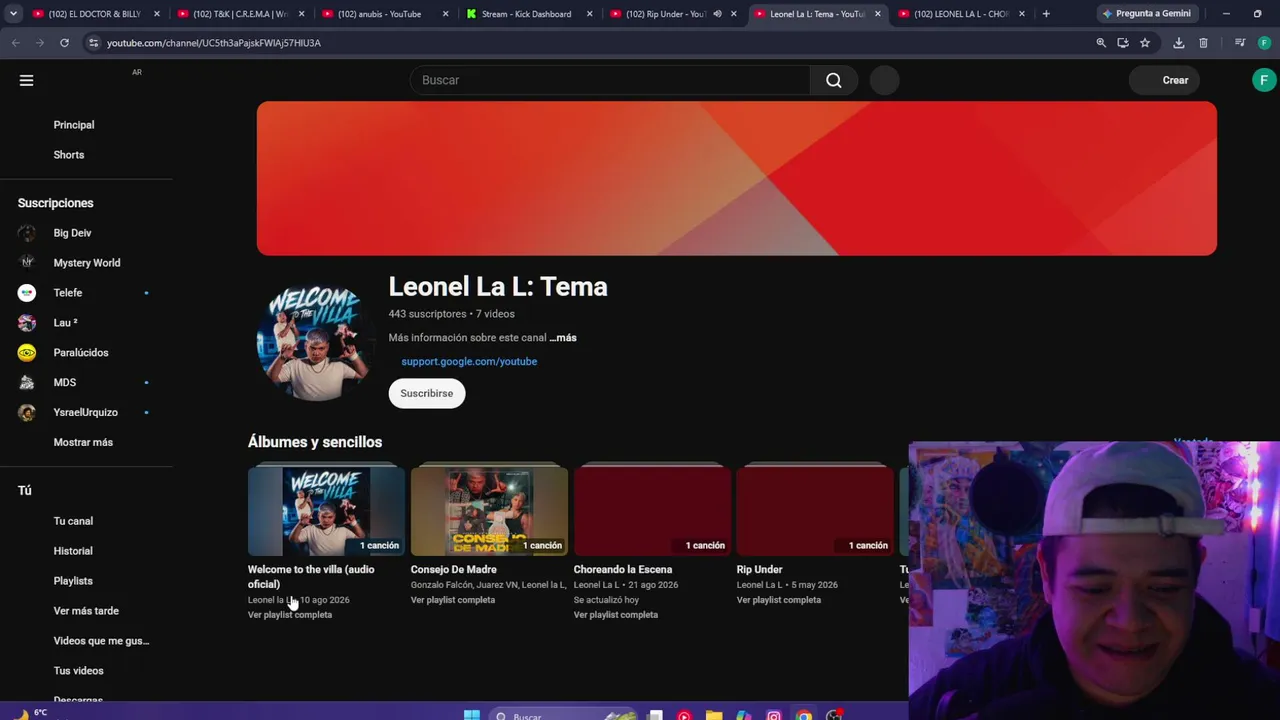Open Tu canal in the sidebar
Image resolution: width=1280 pixels, height=720 pixels.
click(73, 521)
